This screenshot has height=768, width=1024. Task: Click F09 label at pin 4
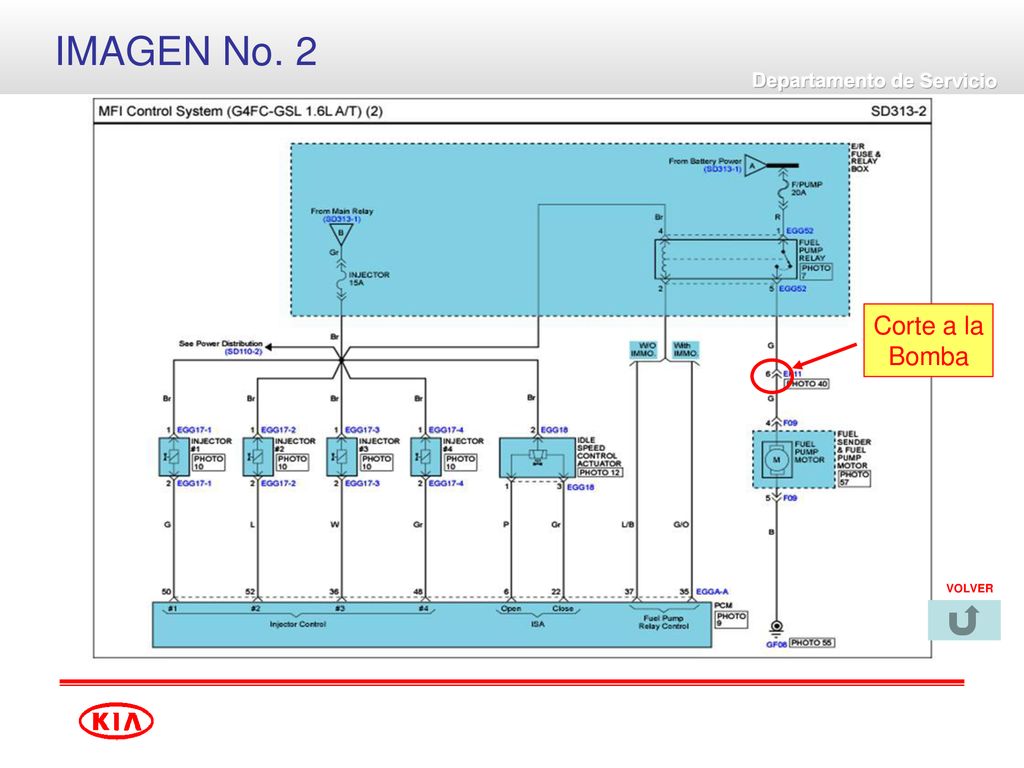790,423
